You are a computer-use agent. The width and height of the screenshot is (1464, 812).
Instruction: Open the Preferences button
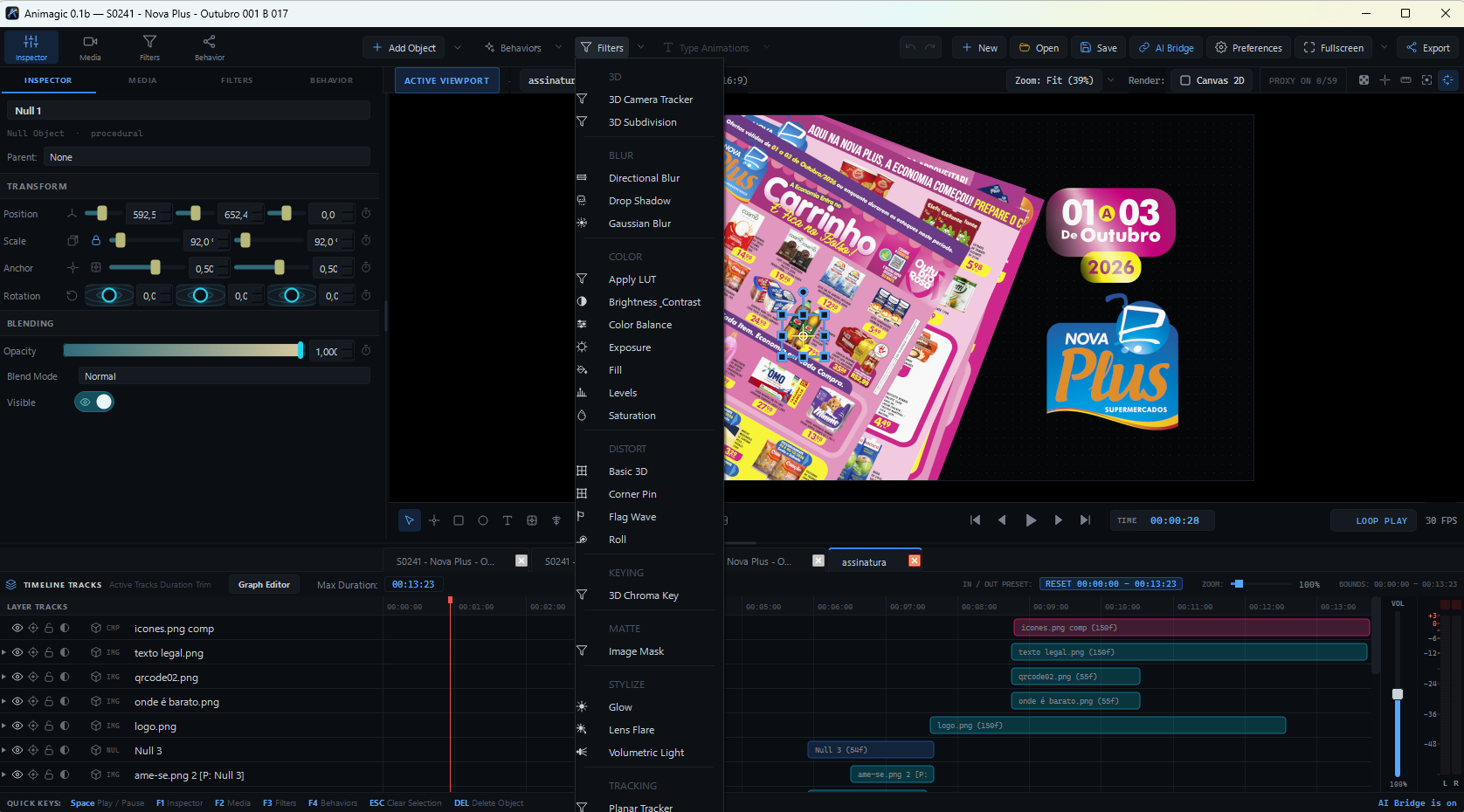coord(1249,48)
